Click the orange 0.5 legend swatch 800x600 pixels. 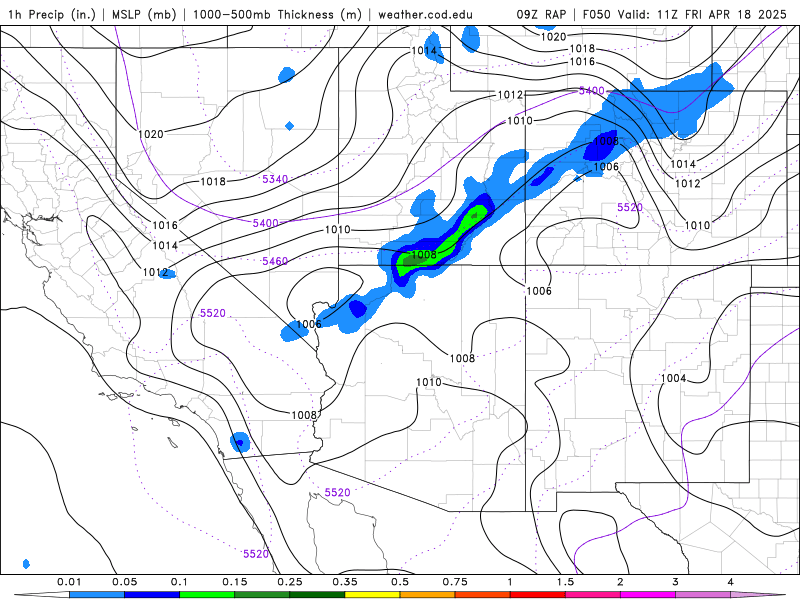click(x=428, y=595)
